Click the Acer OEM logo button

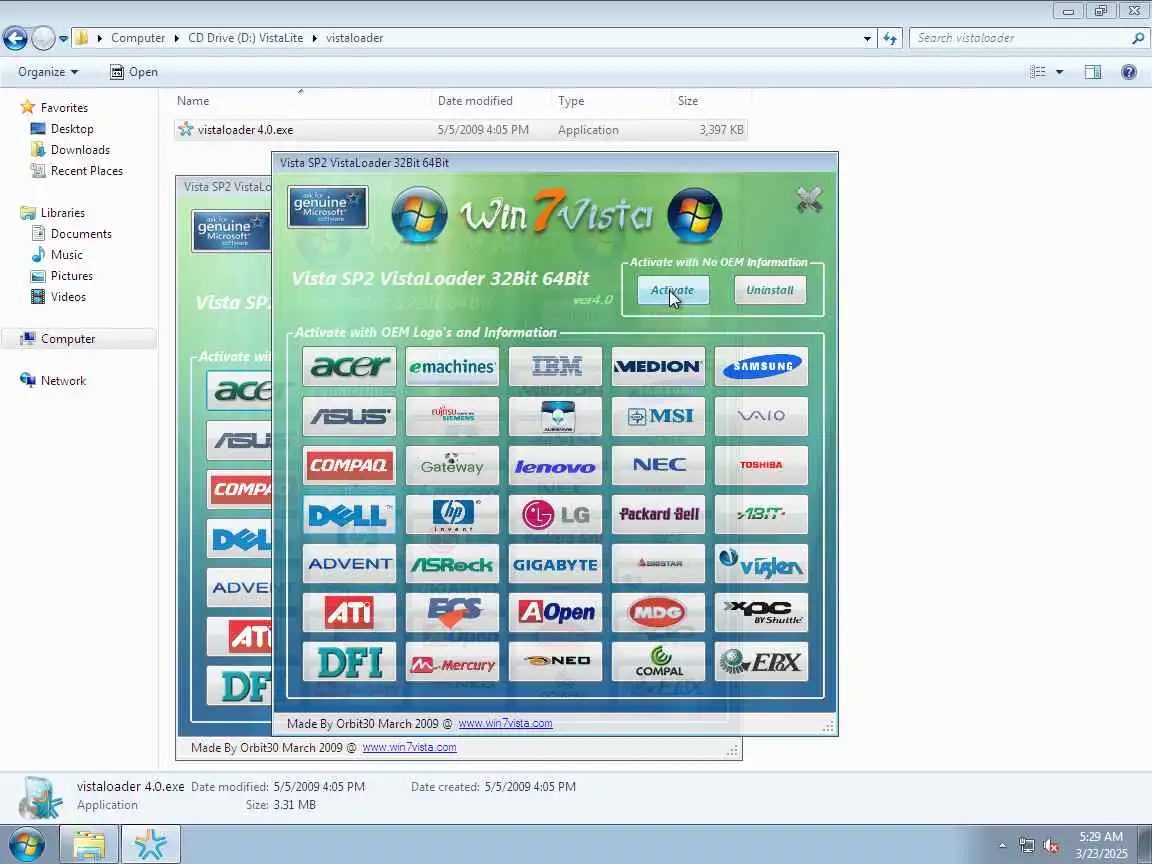[x=349, y=366]
